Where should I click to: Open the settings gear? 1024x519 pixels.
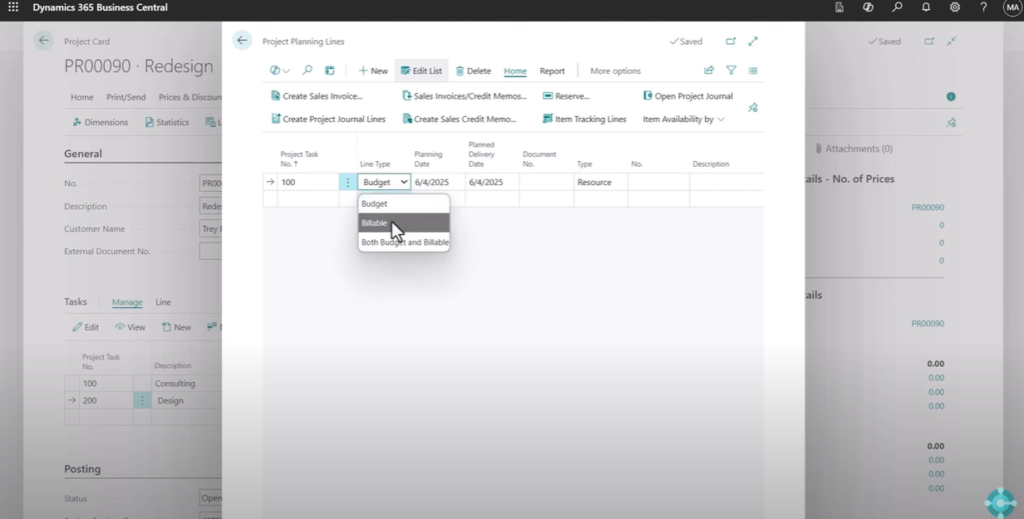tap(955, 7)
